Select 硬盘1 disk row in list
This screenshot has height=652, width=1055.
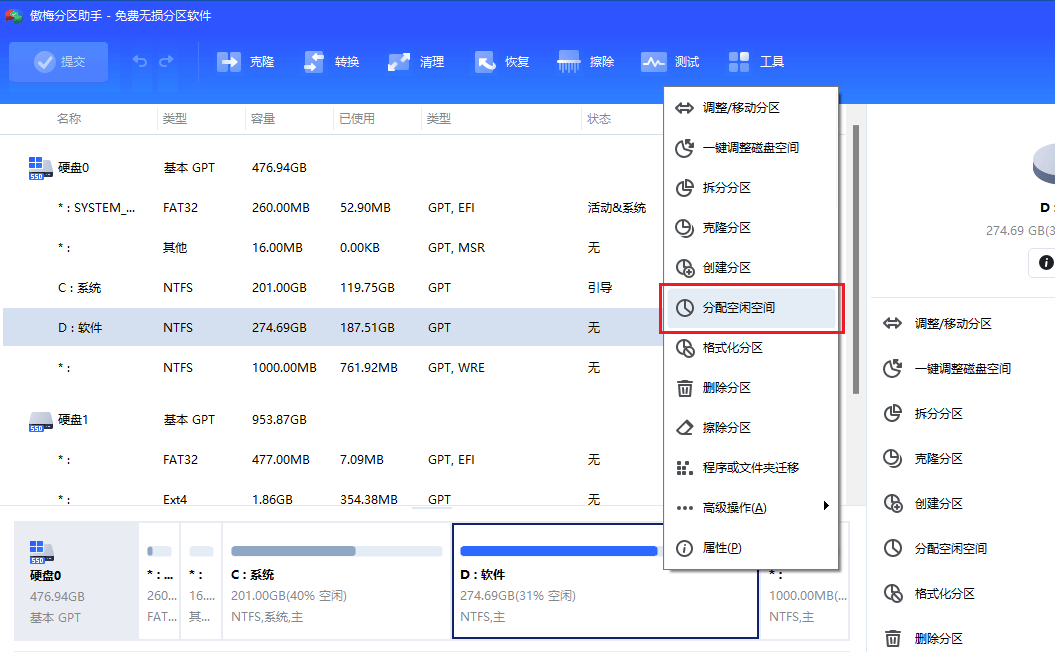pyautogui.click(x=333, y=420)
